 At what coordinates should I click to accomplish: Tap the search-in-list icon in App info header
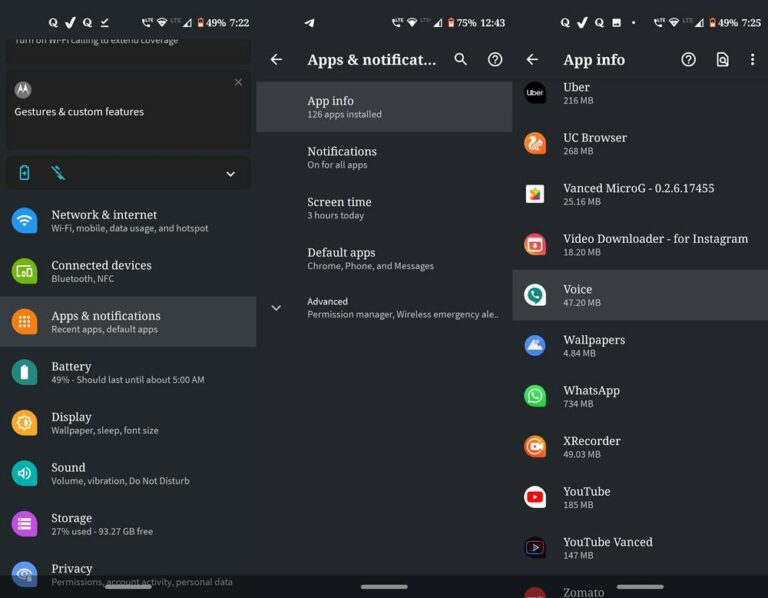tap(722, 60)
